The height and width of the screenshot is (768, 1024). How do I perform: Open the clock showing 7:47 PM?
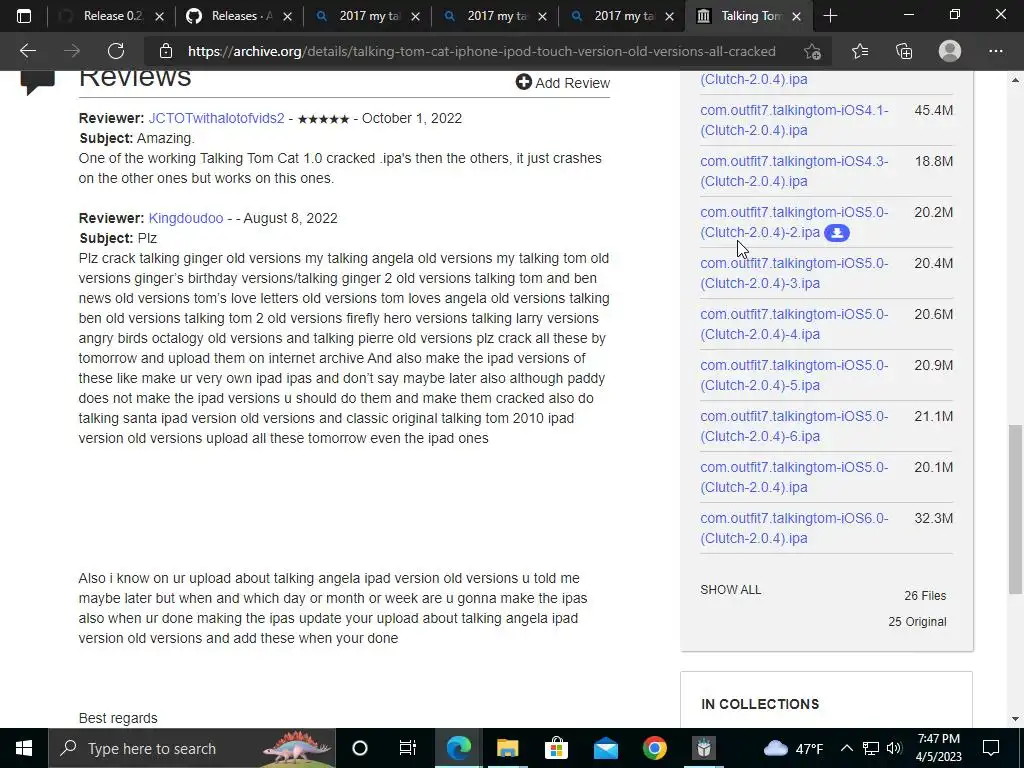pyautogui.click(x=938, y=748)
